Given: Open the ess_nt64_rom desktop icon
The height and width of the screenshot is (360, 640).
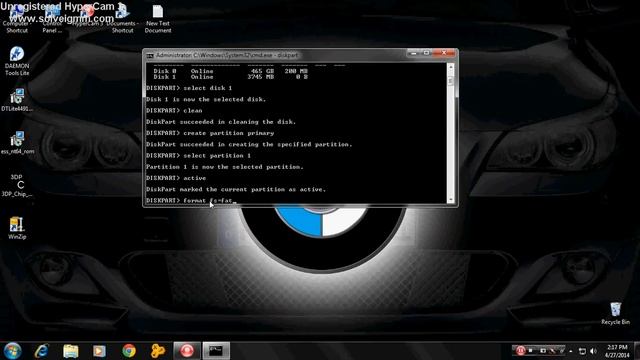Looking at the screenshot, I should (x=17, y=142).
